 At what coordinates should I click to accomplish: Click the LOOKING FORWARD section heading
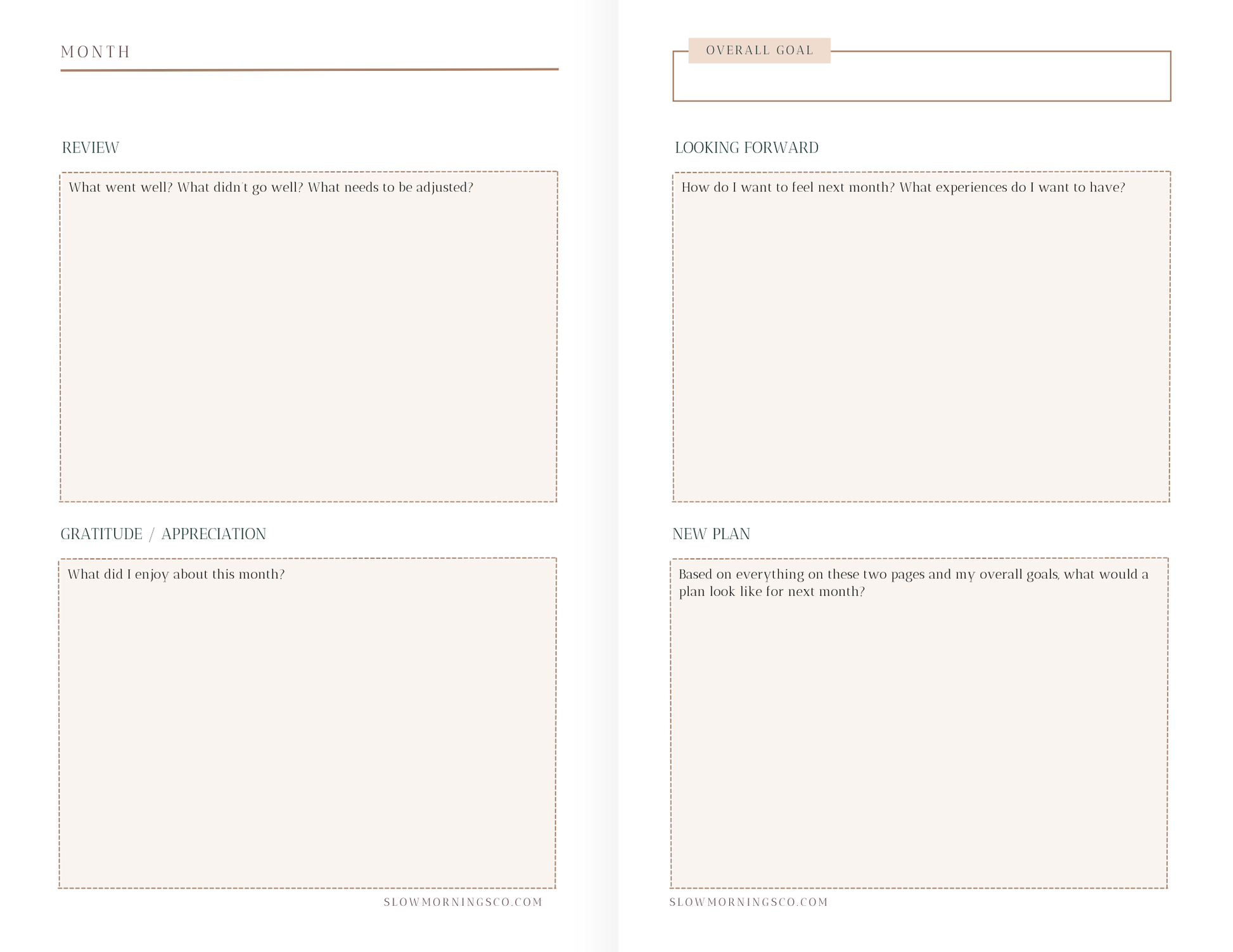click(x=746, y=148)
